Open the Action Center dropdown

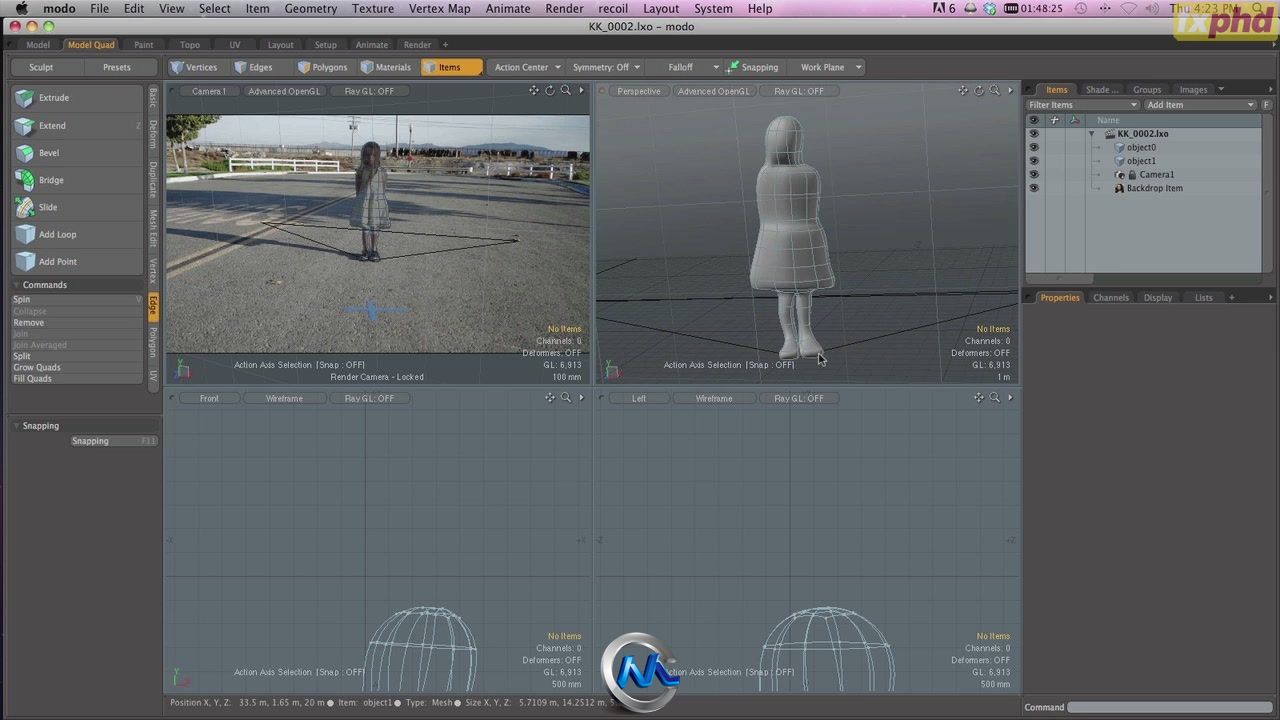click(527, 67)
